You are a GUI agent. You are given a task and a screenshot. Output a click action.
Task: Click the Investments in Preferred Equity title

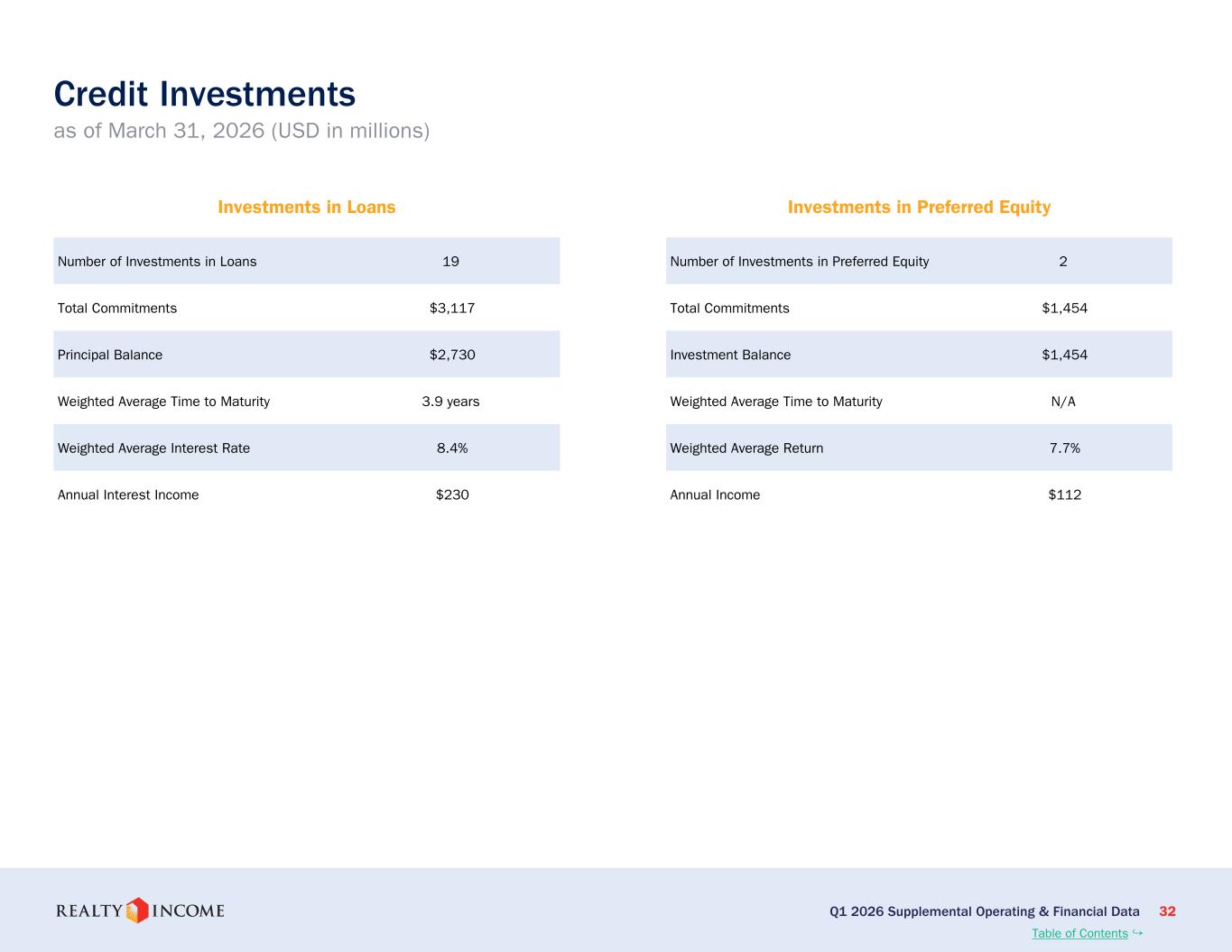pyautogui.click(x=919, y=208)
